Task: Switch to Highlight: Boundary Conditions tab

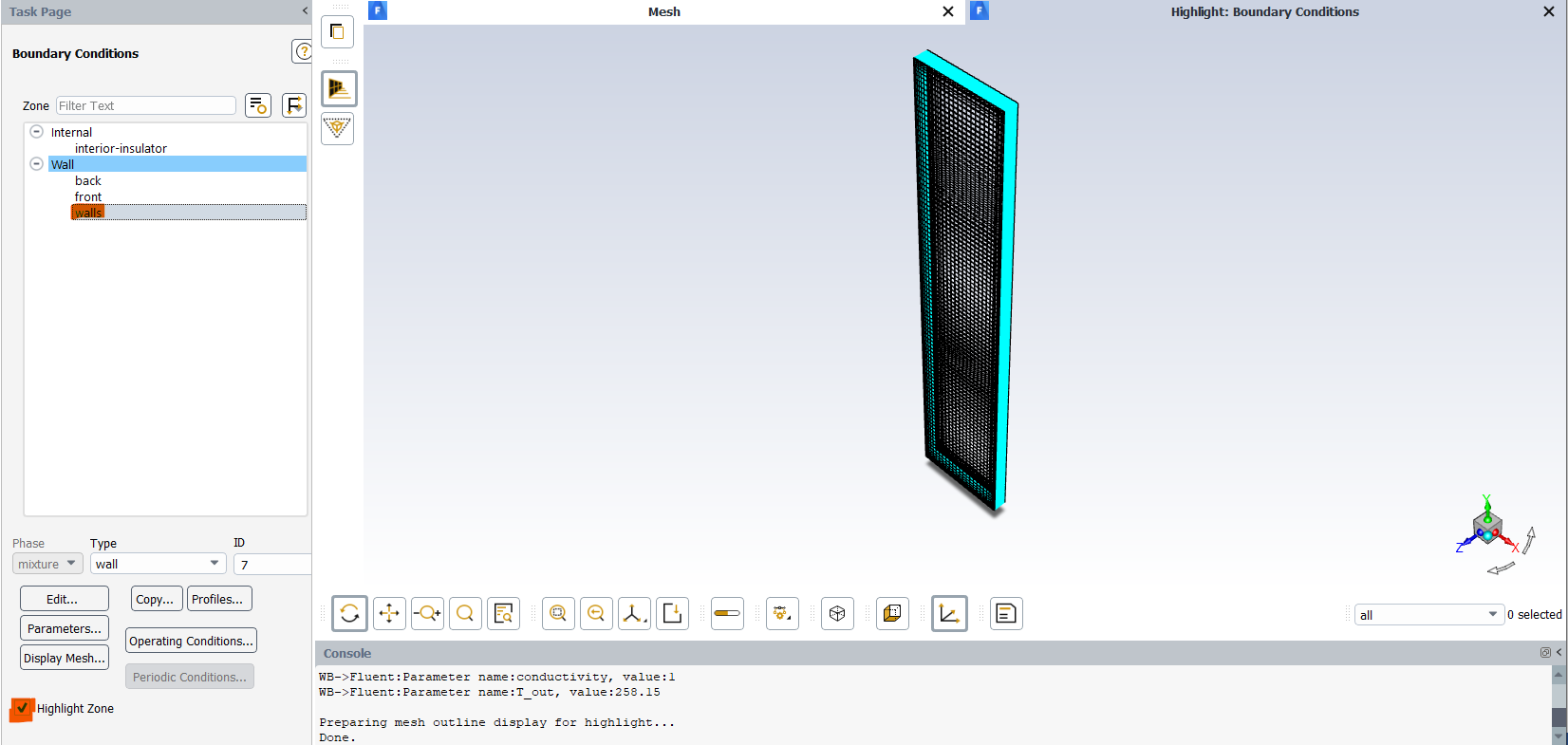Action: (1264, 11)
